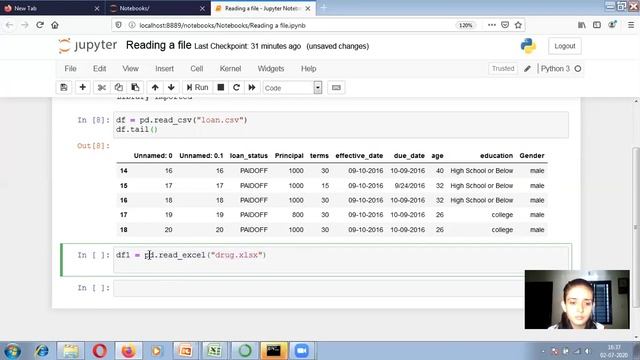Open Opera browser from the taskbar

[99, 351]
